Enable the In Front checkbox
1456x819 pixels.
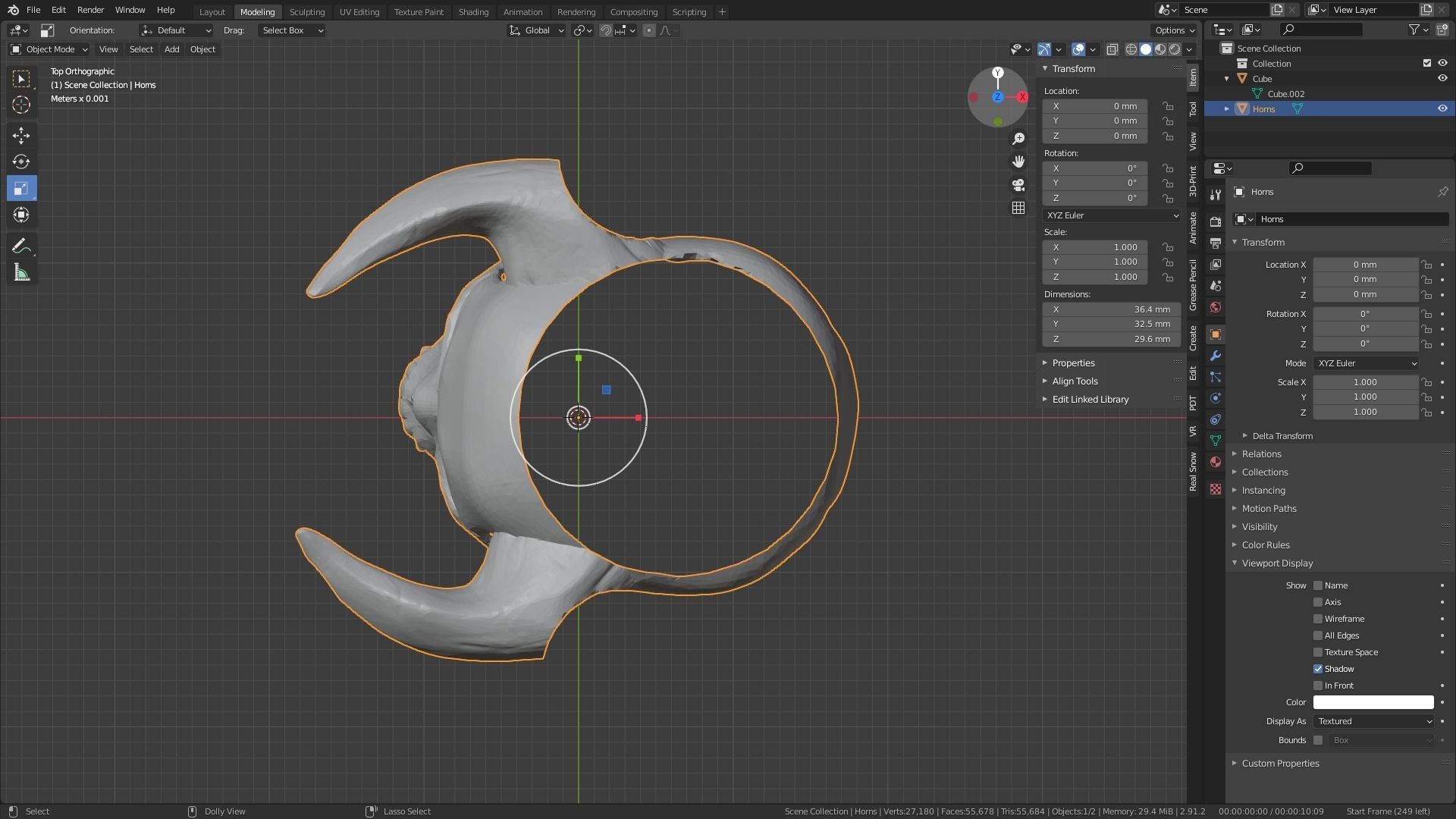point(1318,686)
